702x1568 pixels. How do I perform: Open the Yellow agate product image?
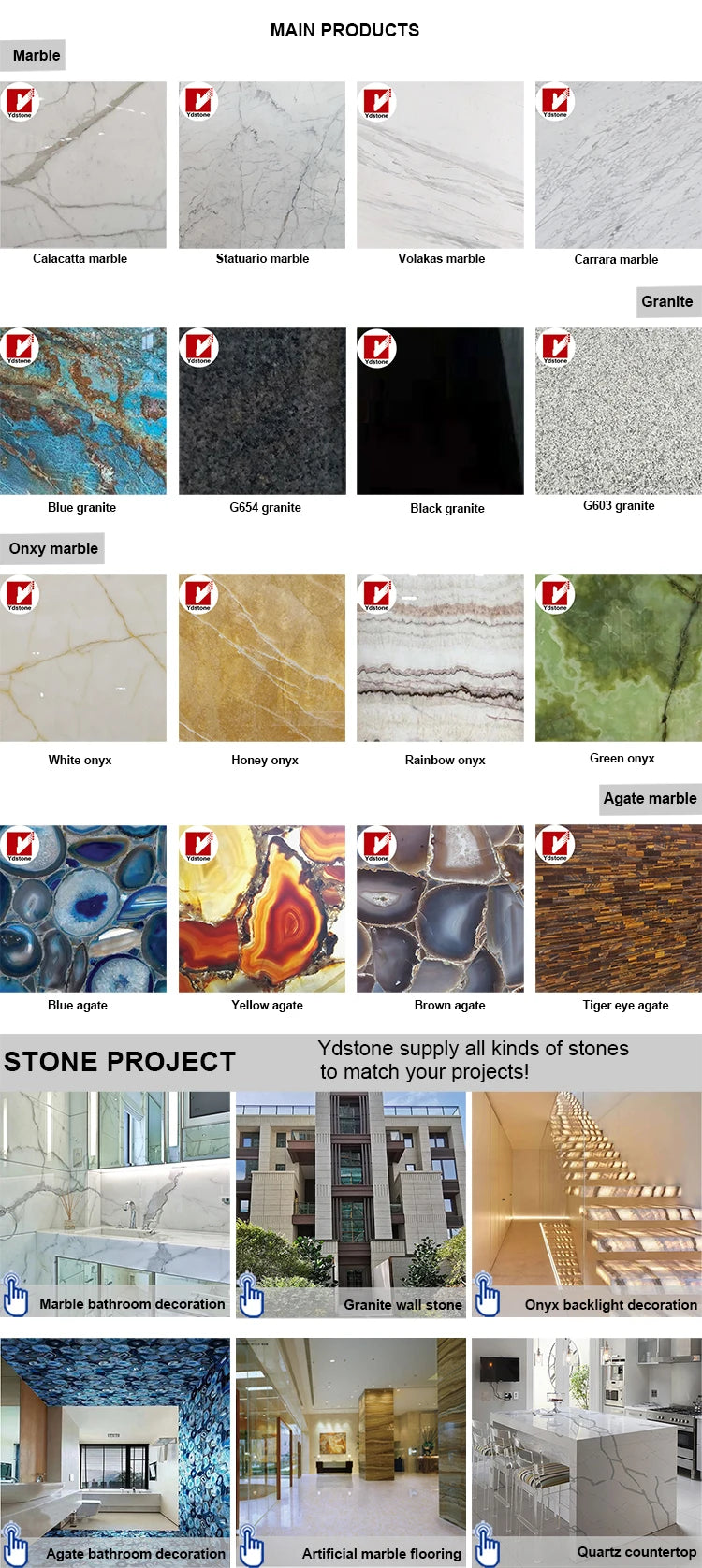coord(262,908)
